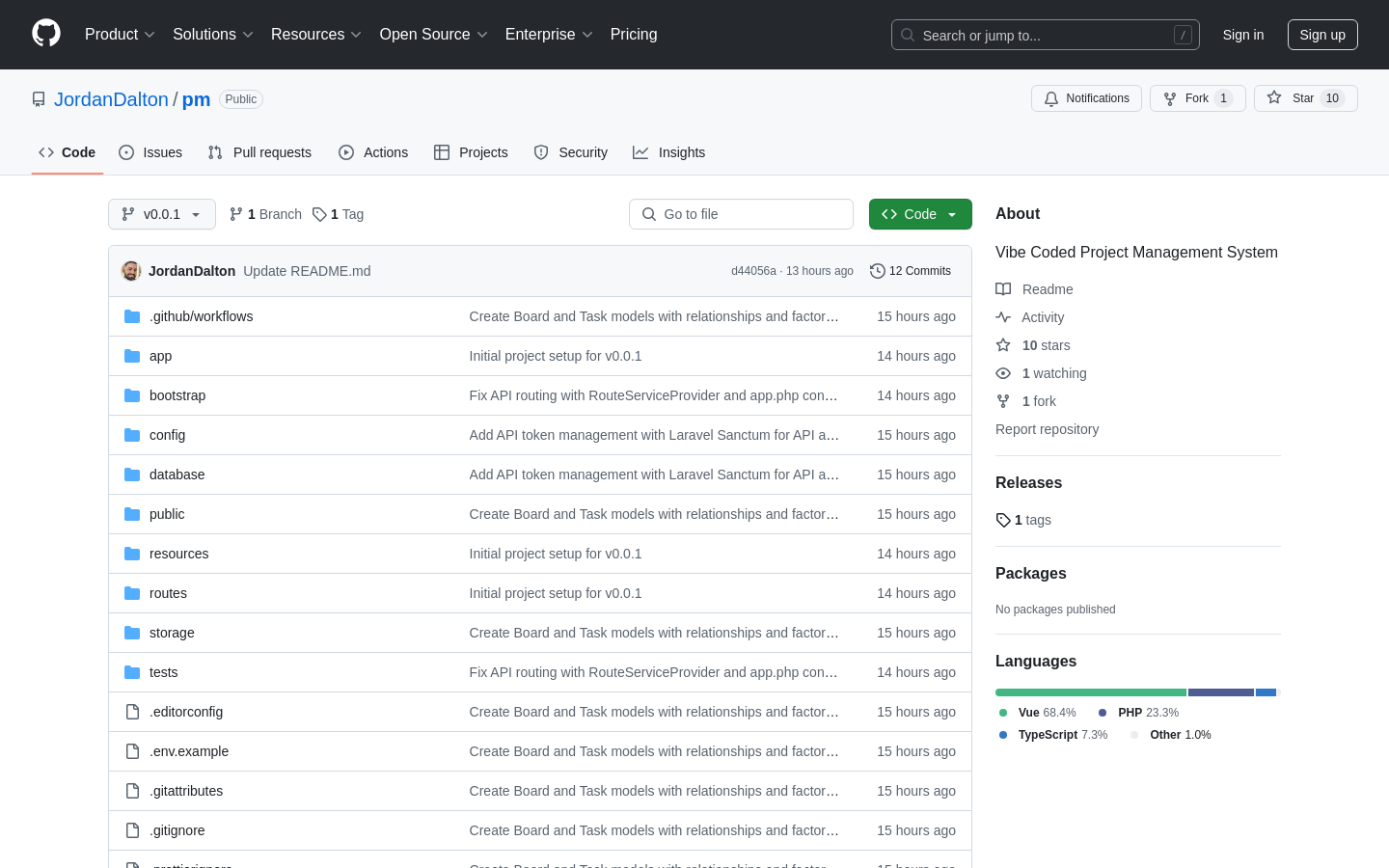Click the config folder icon
The height and width of the screenshot is (868, 1389).
click(x=132, y=435)
